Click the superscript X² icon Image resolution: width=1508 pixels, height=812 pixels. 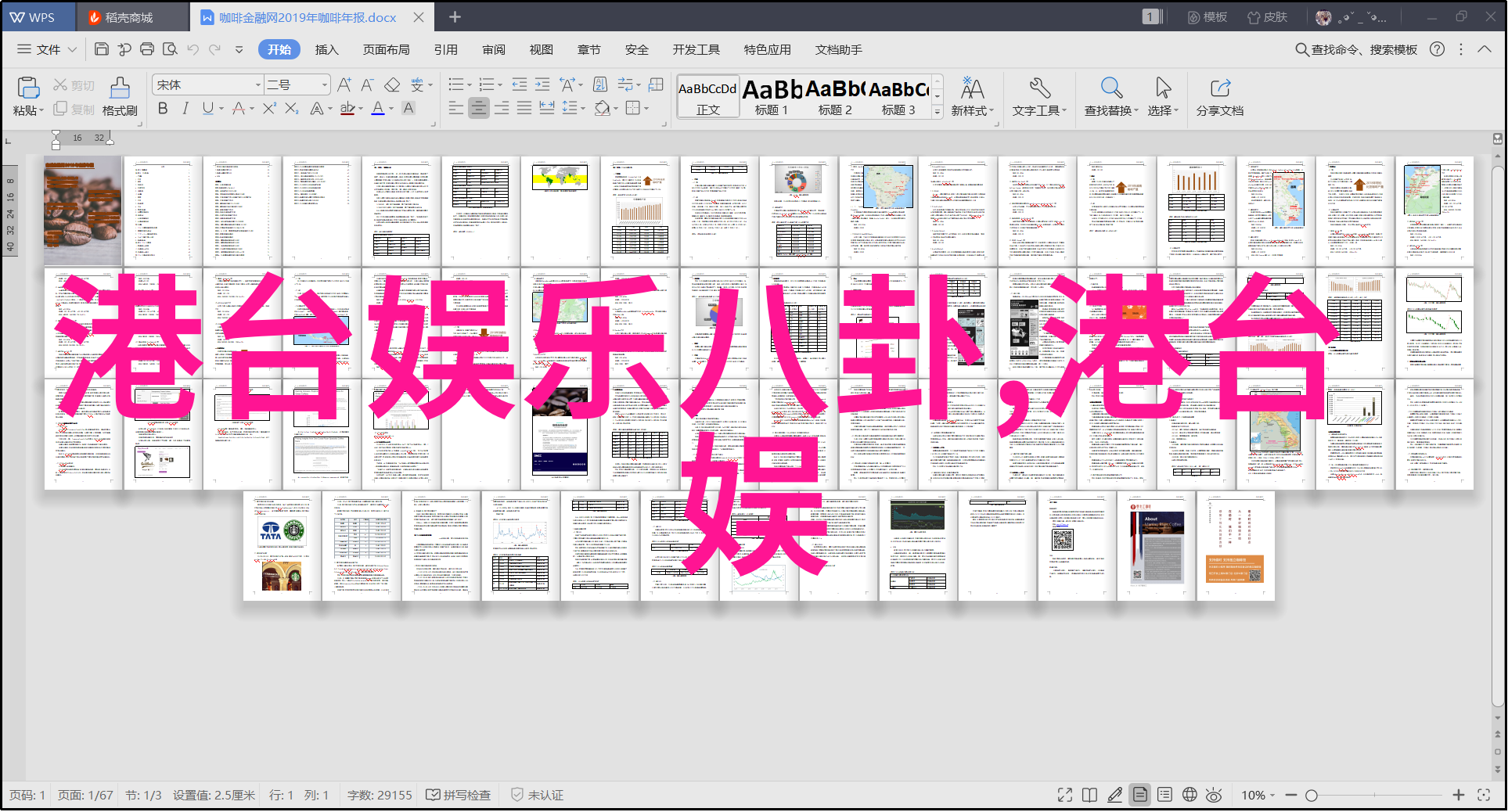pyautogui.click(x=269, y=109)
